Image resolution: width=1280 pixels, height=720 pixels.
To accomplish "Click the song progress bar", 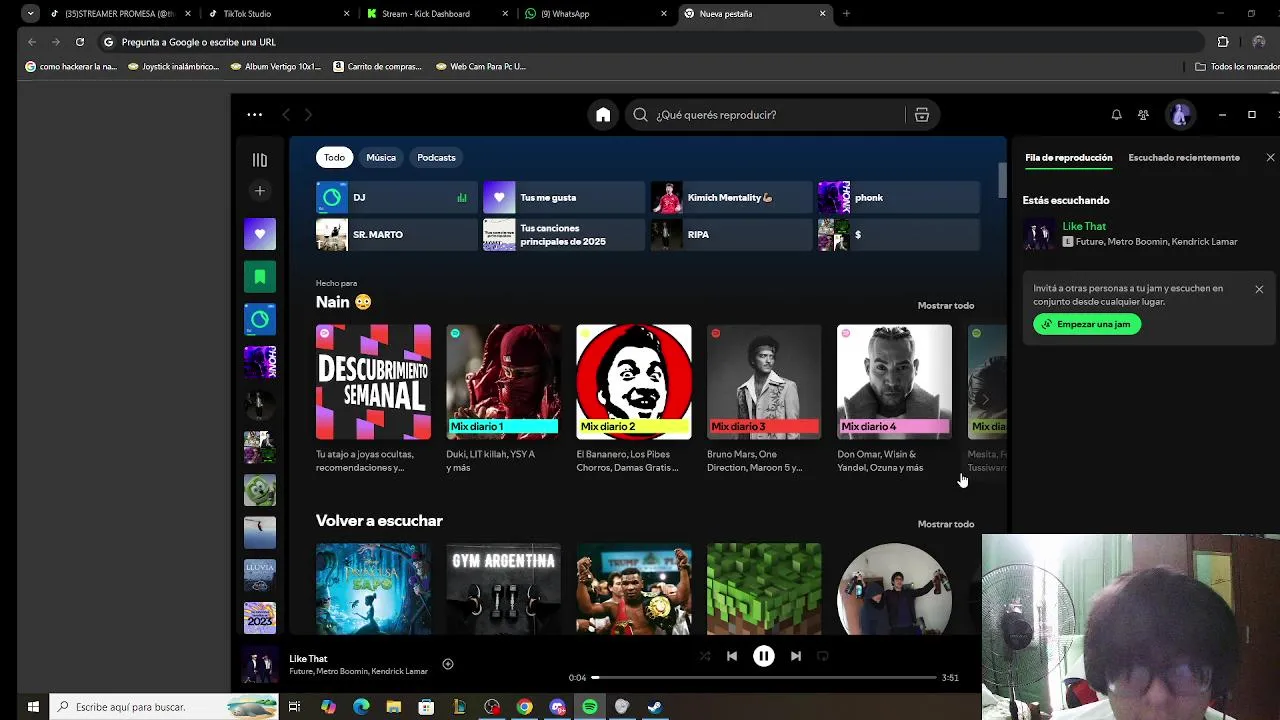I will pos(766,678).
